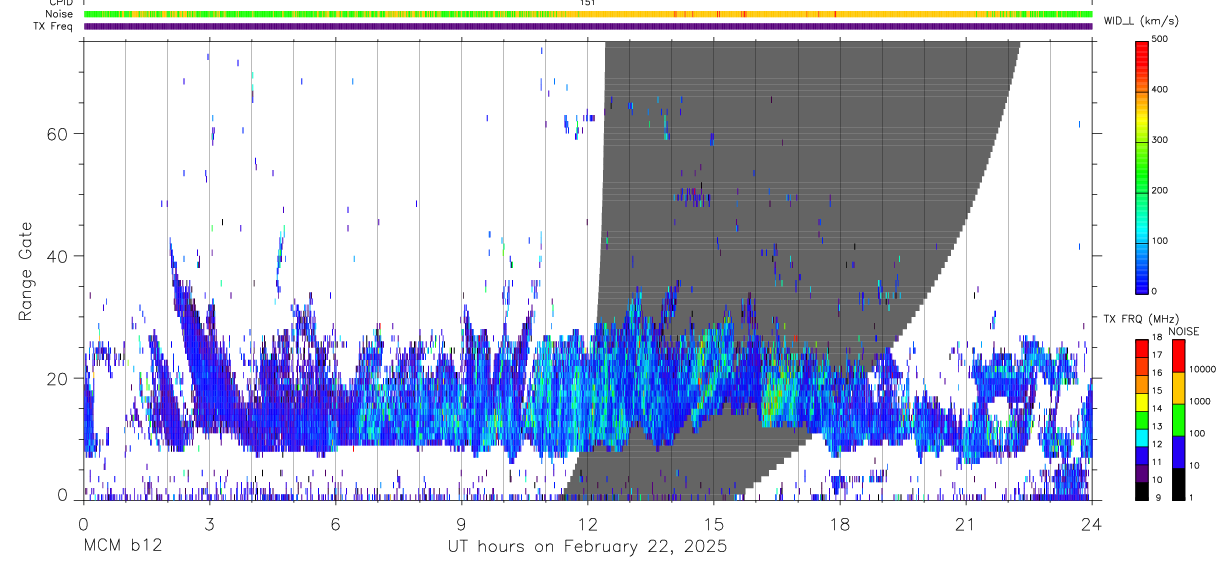Screen dimensions: 1228x567
Task: Click UT hours axis tick '12'
Action: (x=588, y=525)
